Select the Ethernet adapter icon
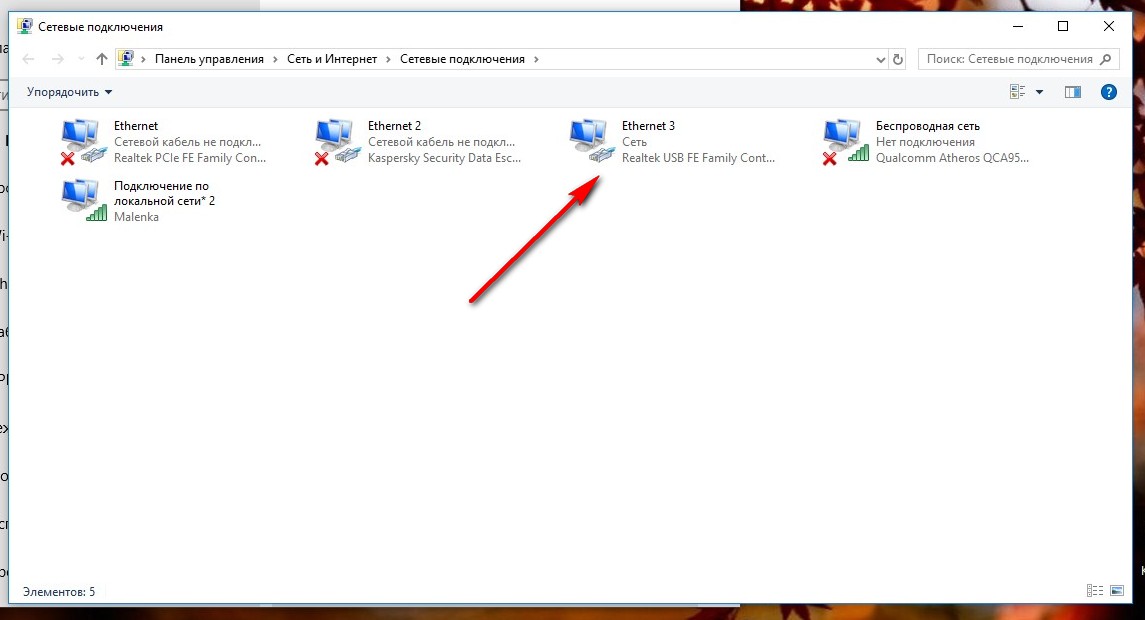The height and width of the screenshot is (620, 1145). coord(84,142)
